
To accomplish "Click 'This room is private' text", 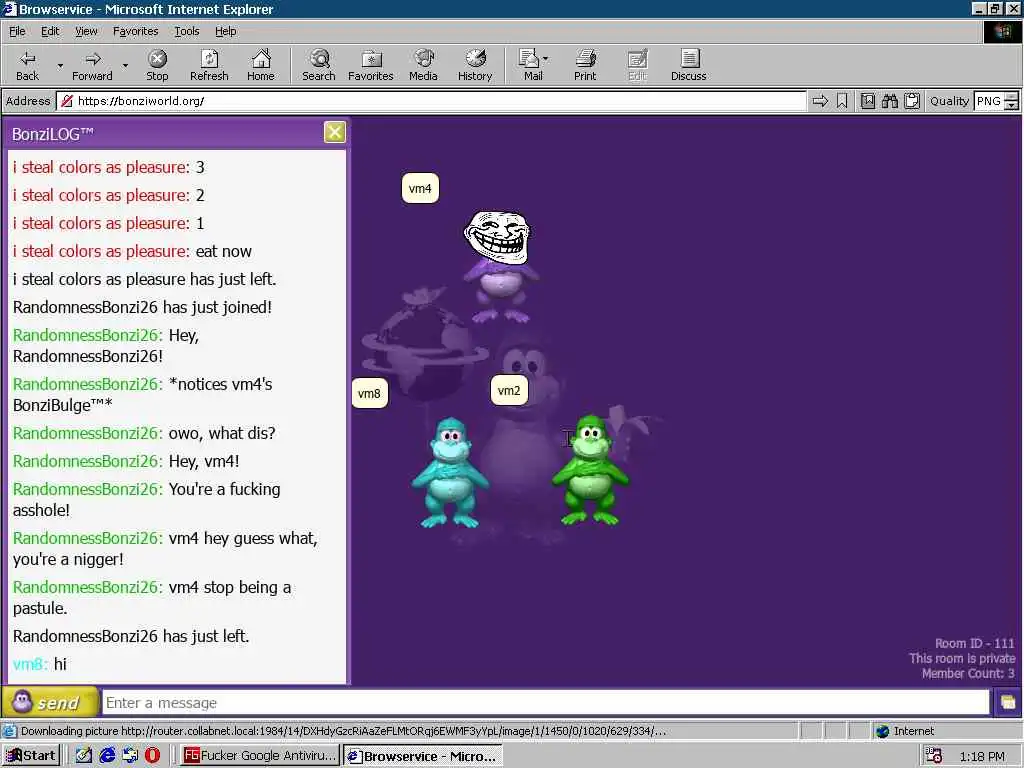I will pos(962,658).
